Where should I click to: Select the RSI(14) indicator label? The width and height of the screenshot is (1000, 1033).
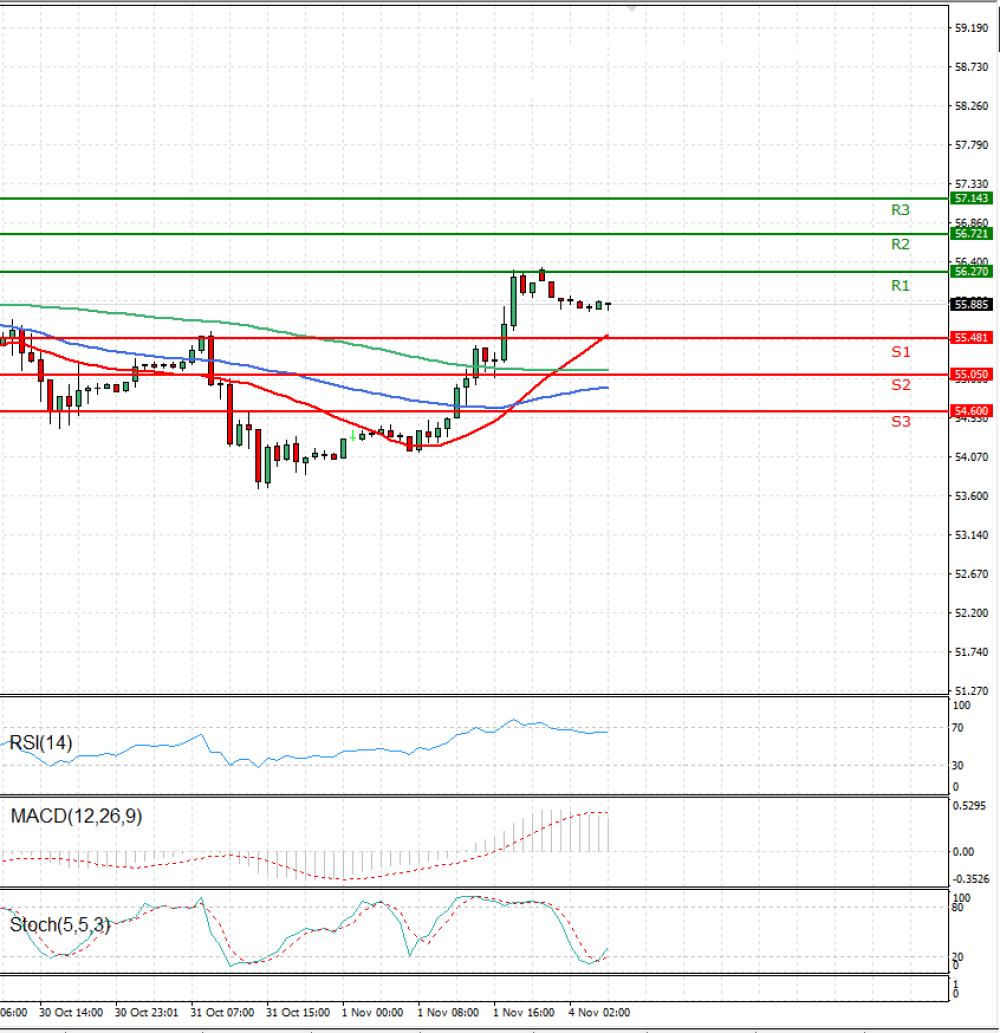coord(41,743)
